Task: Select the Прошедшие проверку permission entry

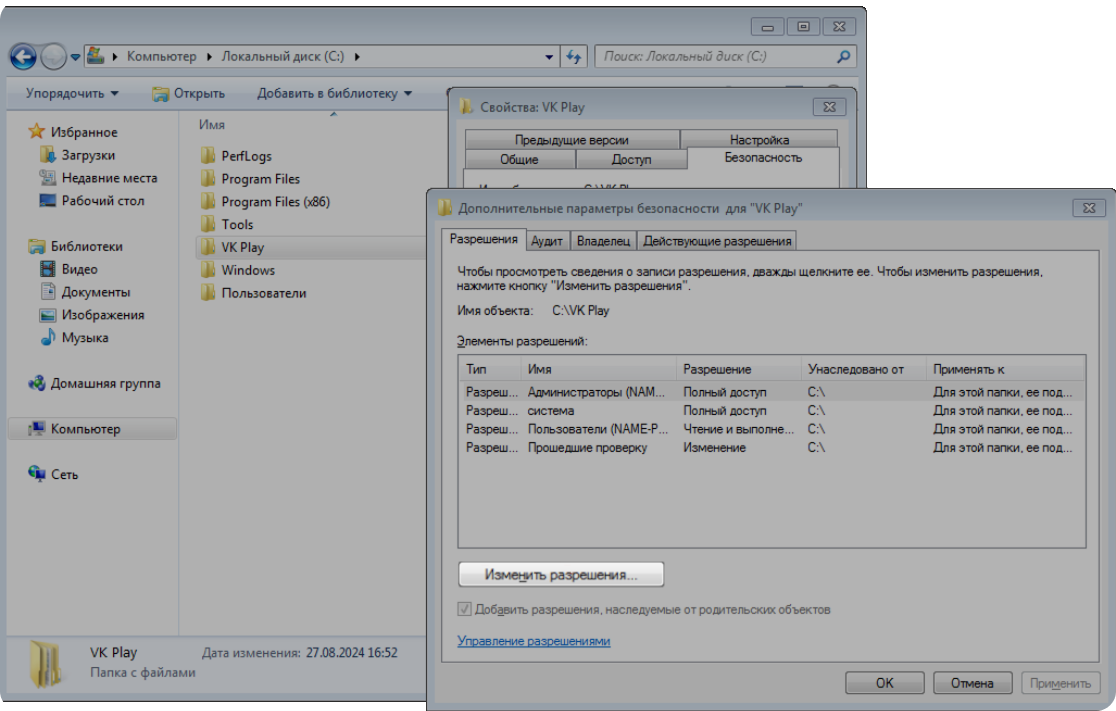Action: coord(587,448)
